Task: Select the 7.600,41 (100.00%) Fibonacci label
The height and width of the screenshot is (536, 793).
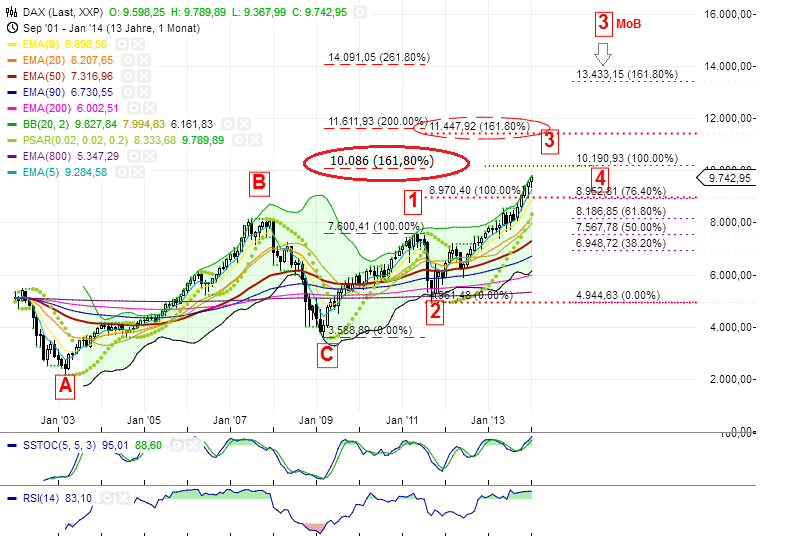Action: (376, 227)
